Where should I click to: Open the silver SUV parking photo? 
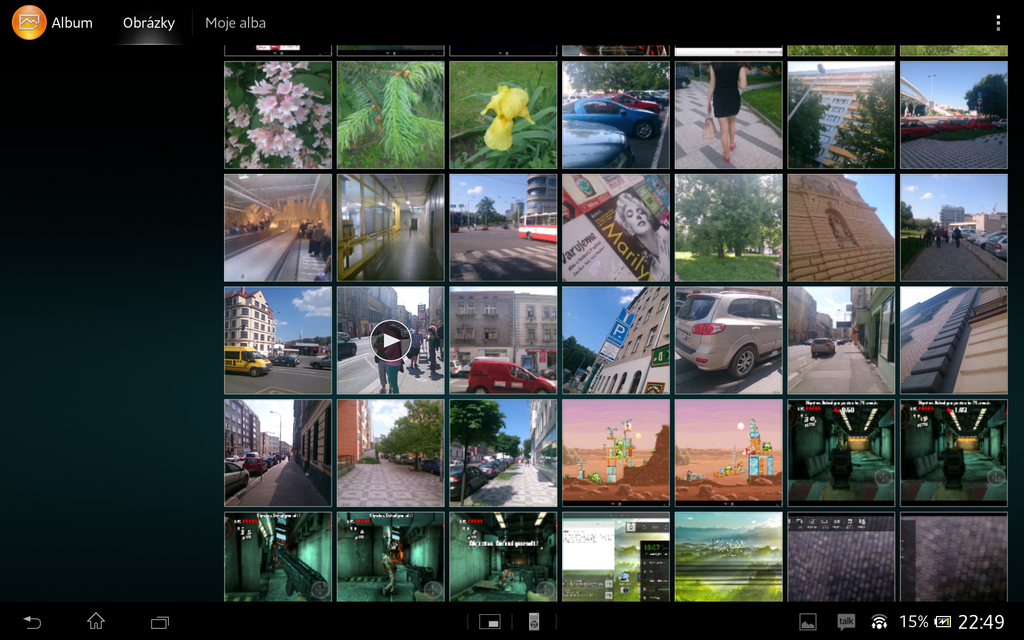click(x=727, y=340)
